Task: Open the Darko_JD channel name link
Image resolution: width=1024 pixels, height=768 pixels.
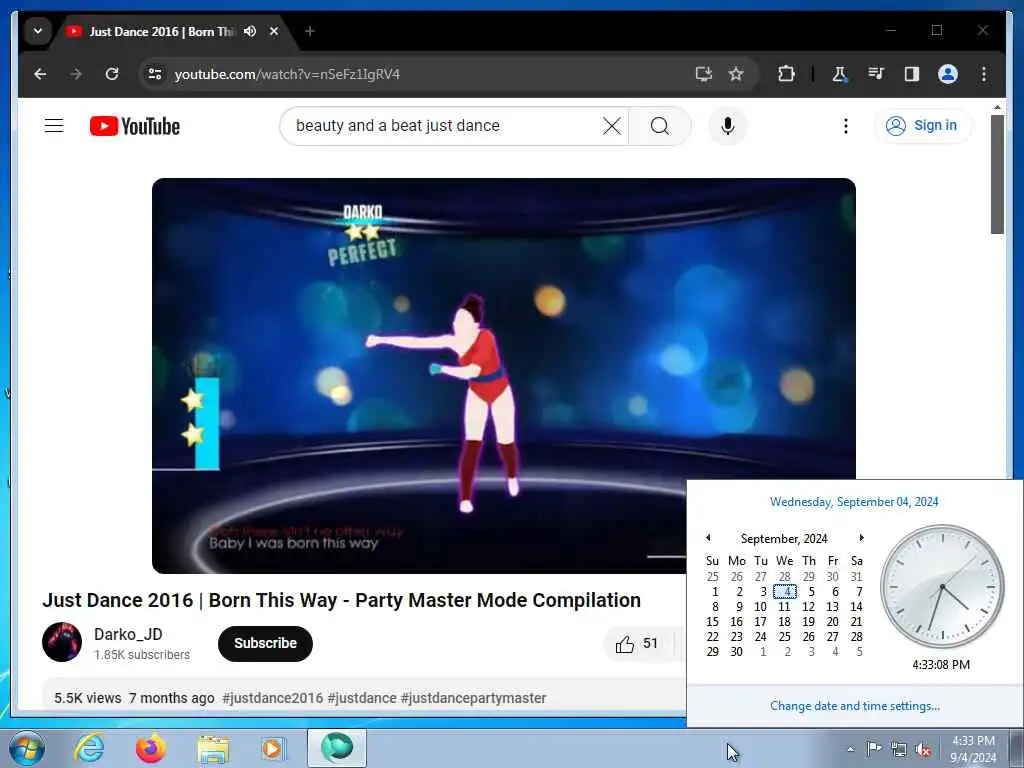Action: tap(128, 634)
